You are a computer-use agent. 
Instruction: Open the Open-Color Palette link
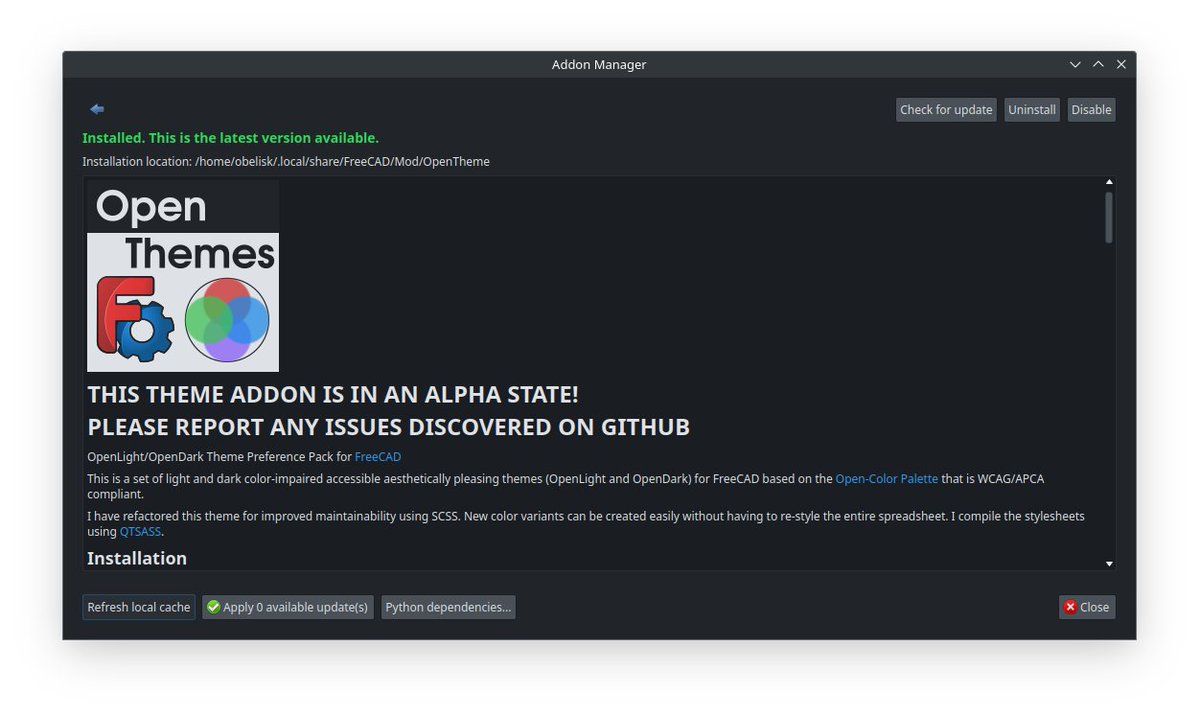pyautogui.click(x=887, y=479)
